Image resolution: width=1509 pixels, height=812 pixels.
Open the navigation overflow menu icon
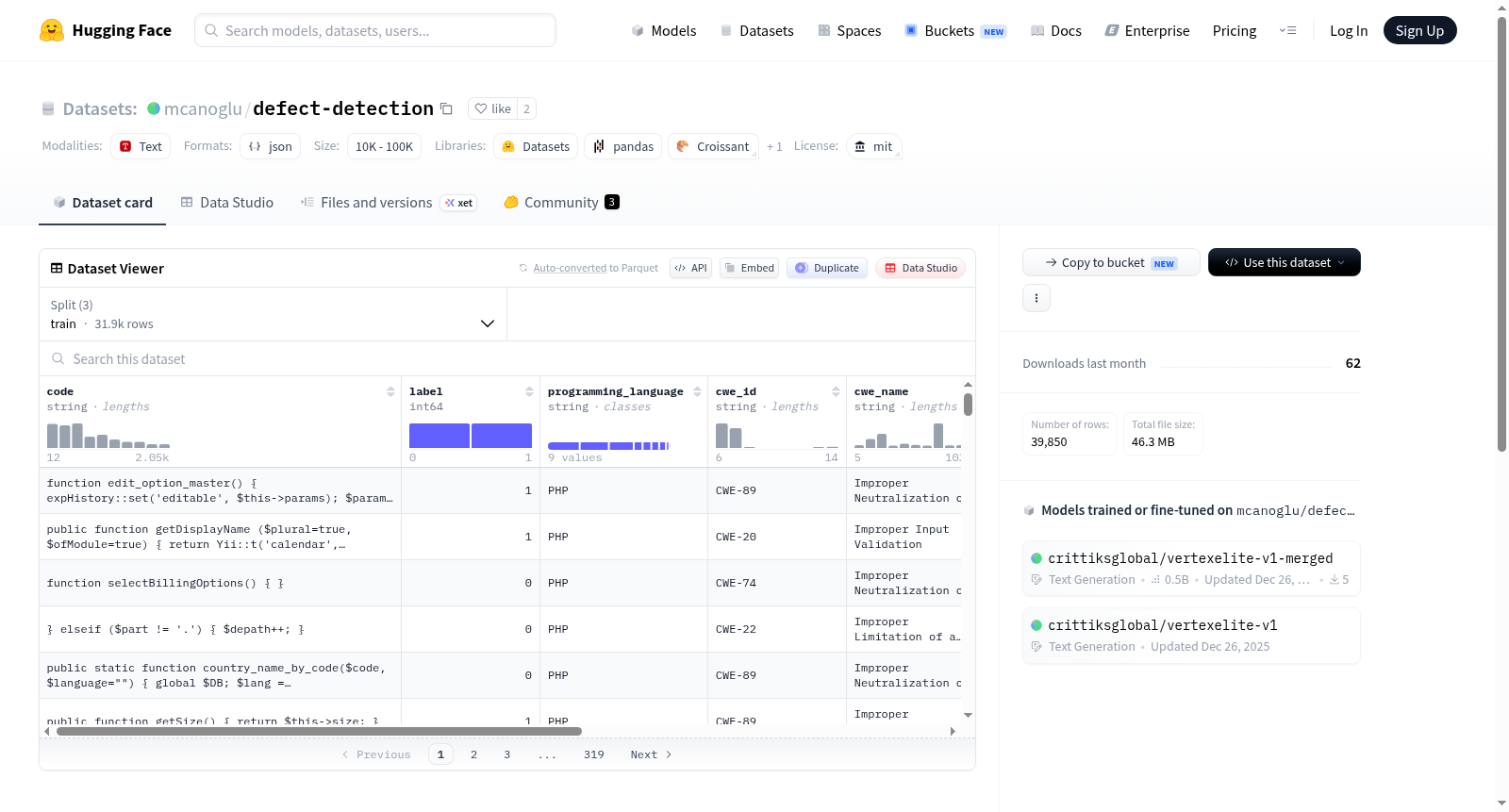pos(1287,30)
